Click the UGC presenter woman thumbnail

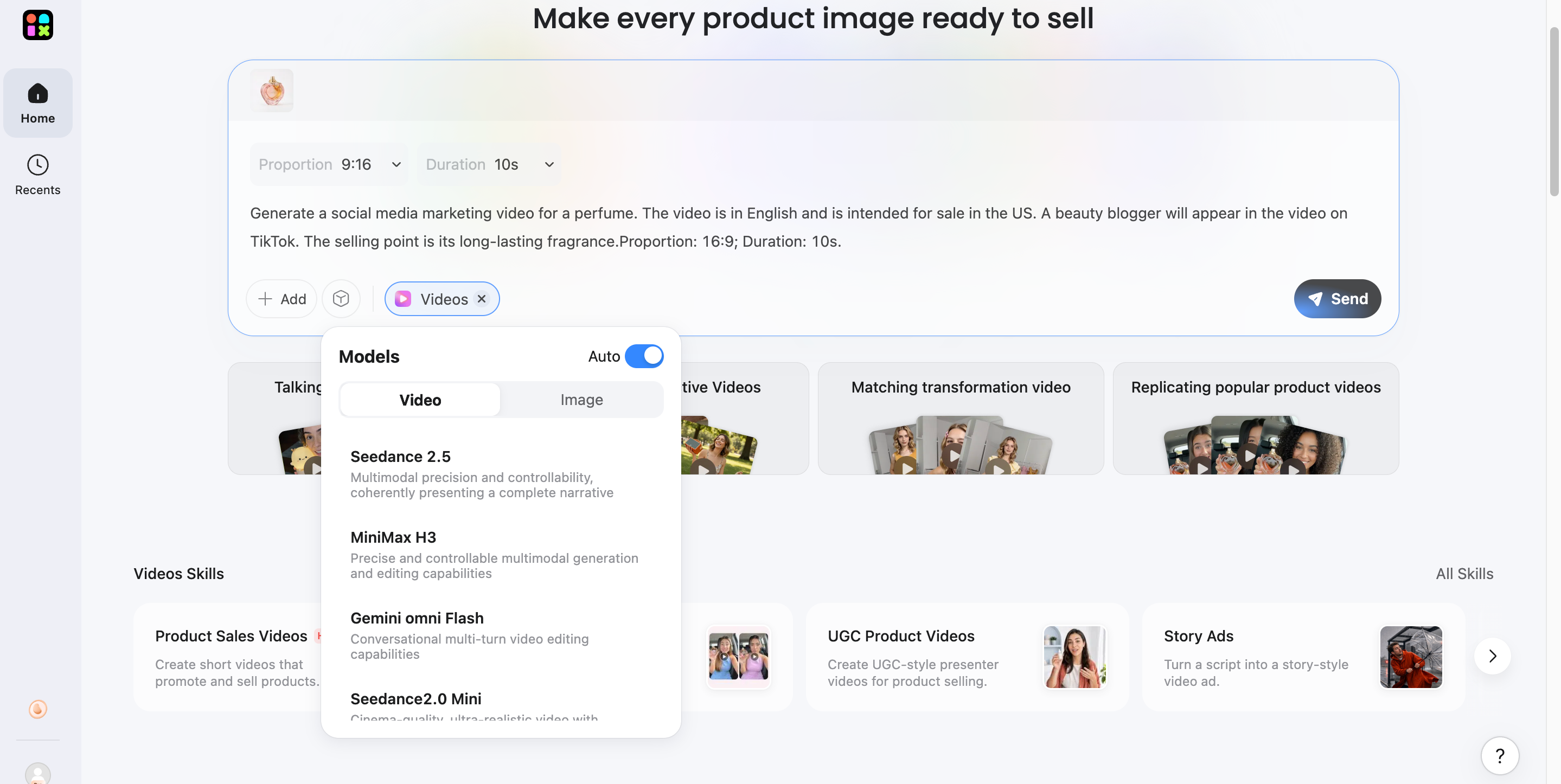tap(1075, 657)
